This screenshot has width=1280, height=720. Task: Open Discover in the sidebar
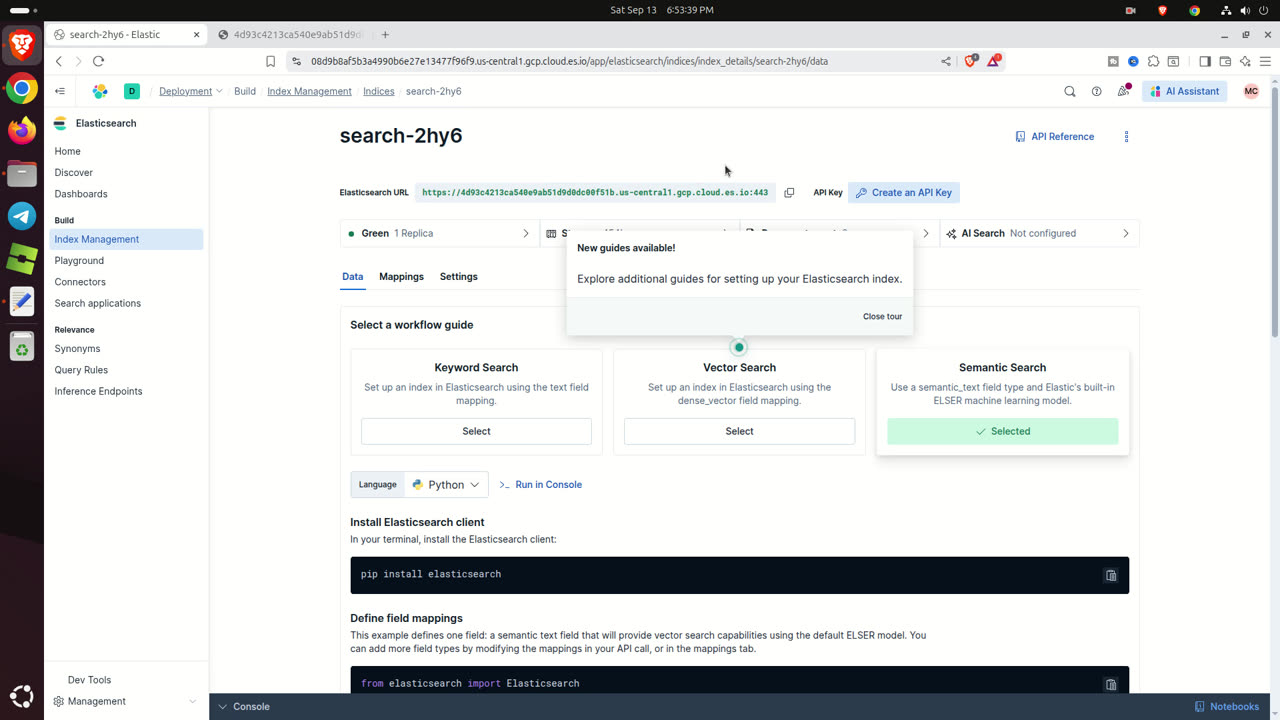pos(73,172)
